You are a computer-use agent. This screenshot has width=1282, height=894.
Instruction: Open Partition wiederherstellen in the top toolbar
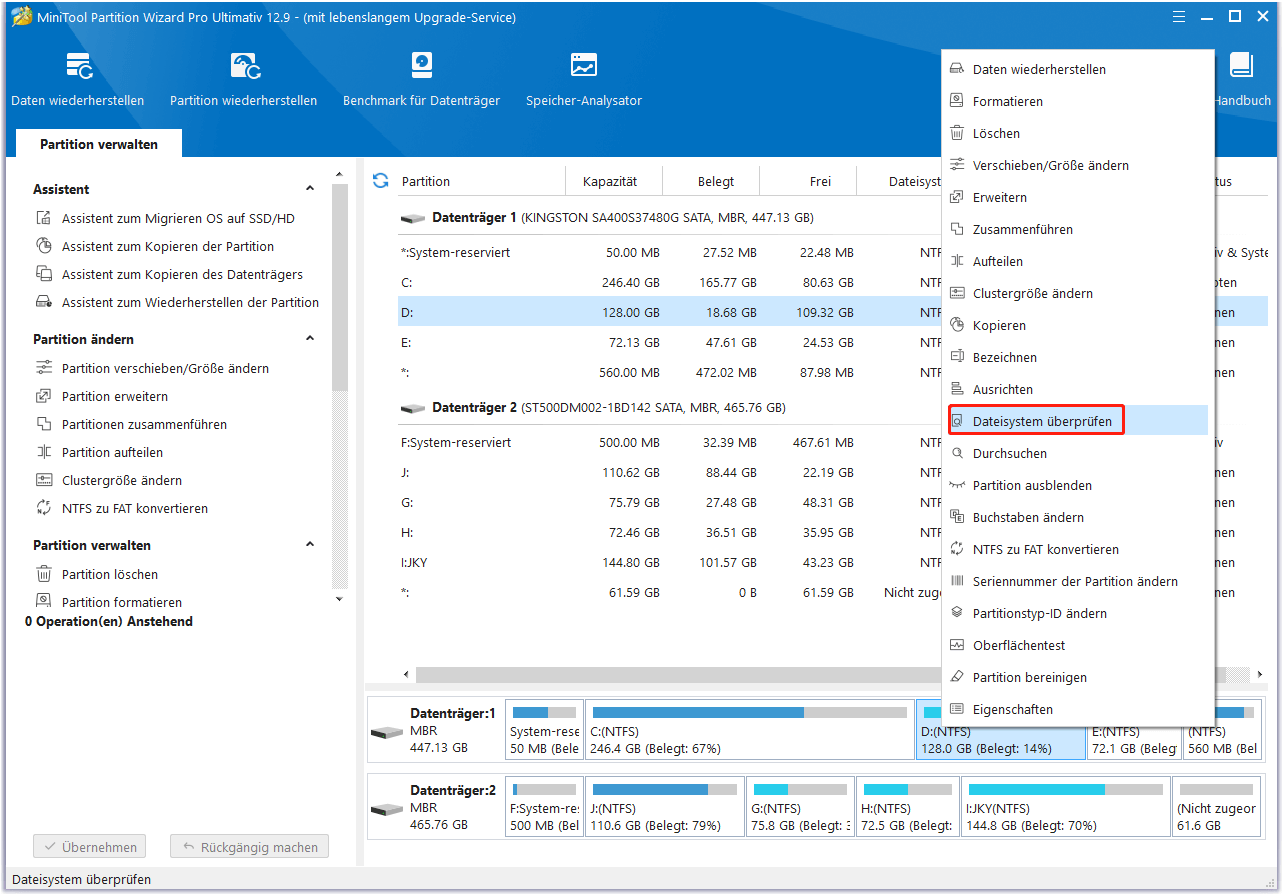(243, 79)
